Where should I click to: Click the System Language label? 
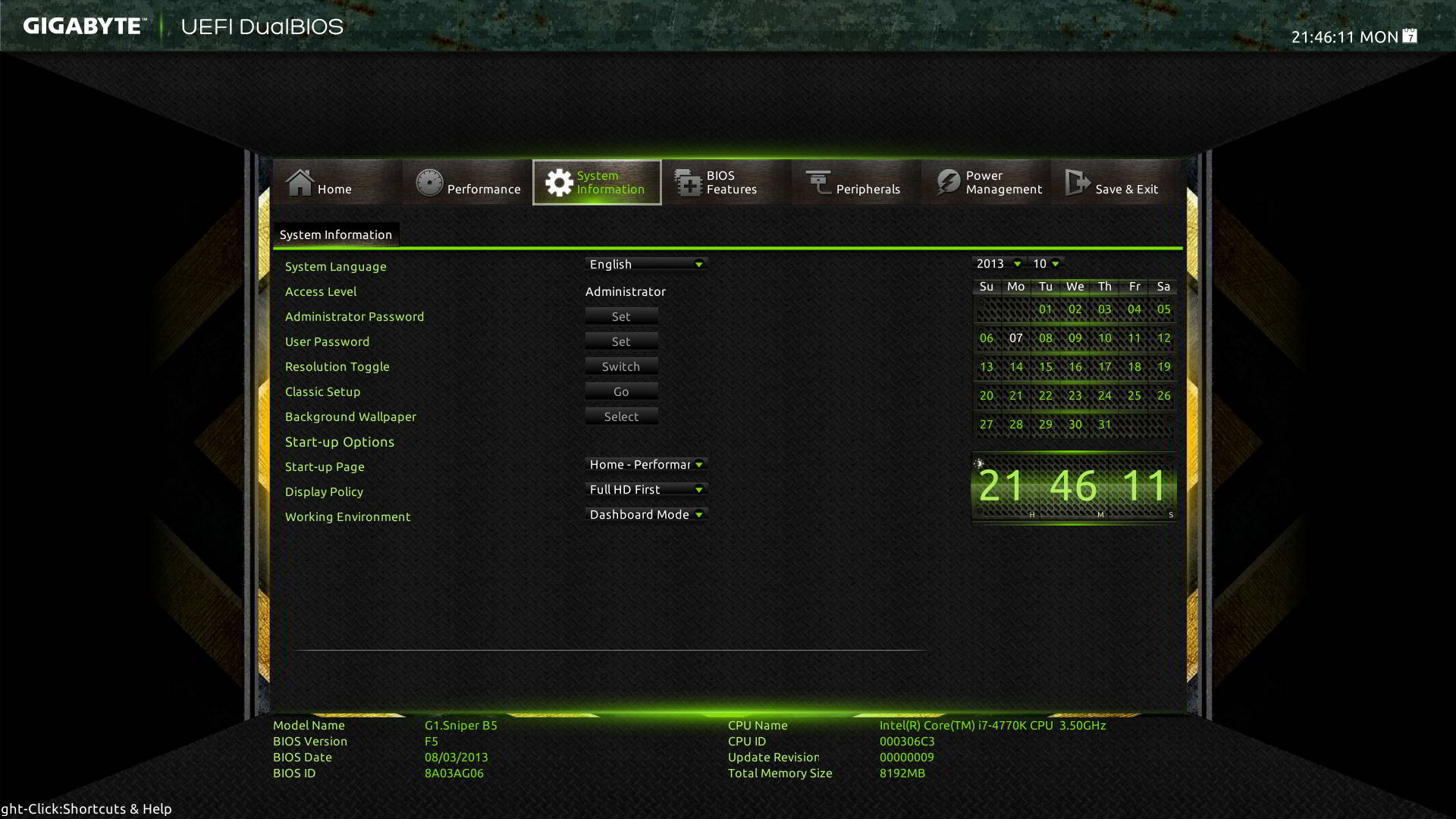[x=336, y=266]
